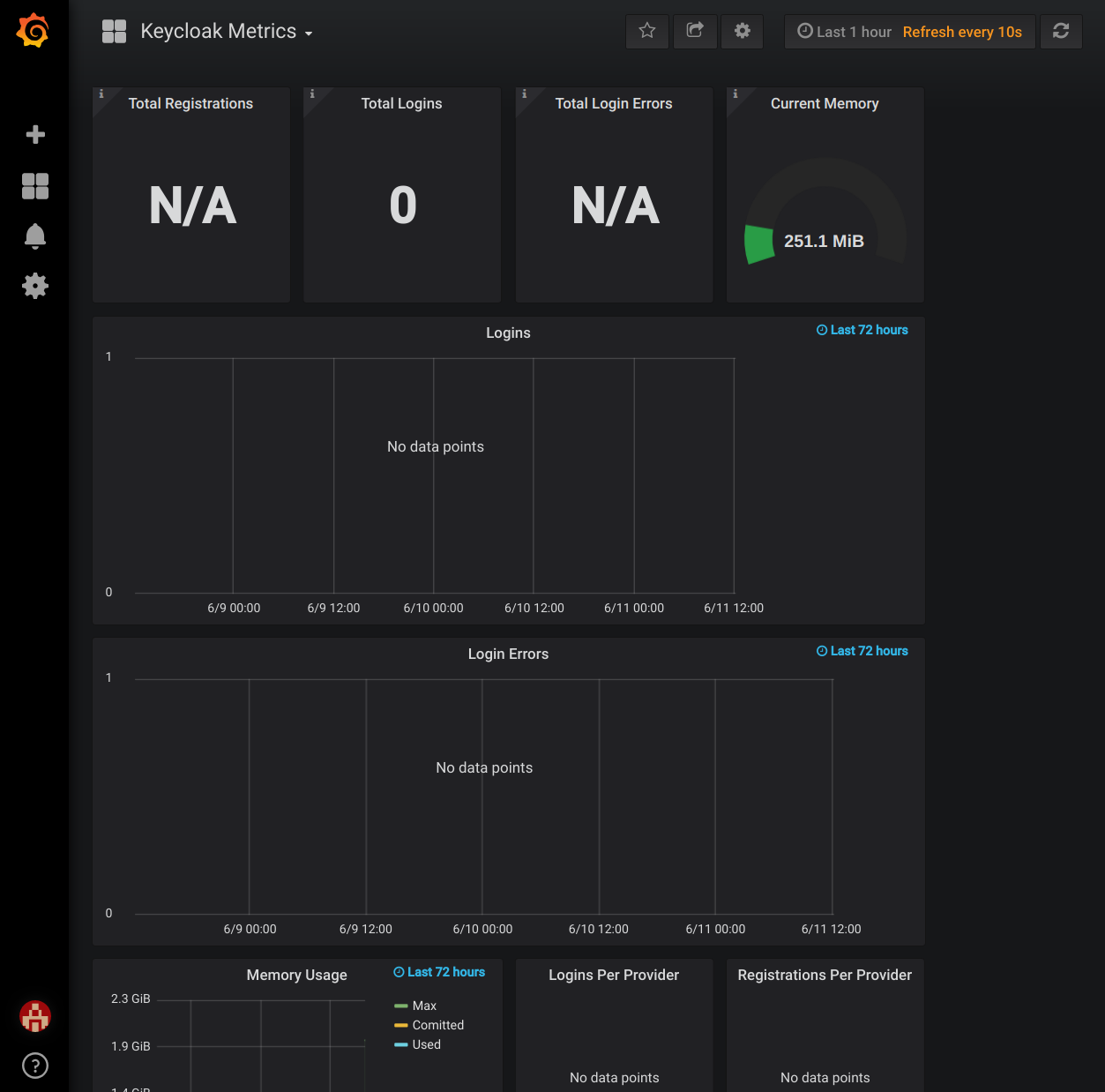The image size is (1105, 1092).
Task: Click the 2.3 GiB axis label
Action: click(x=131, y=999)
